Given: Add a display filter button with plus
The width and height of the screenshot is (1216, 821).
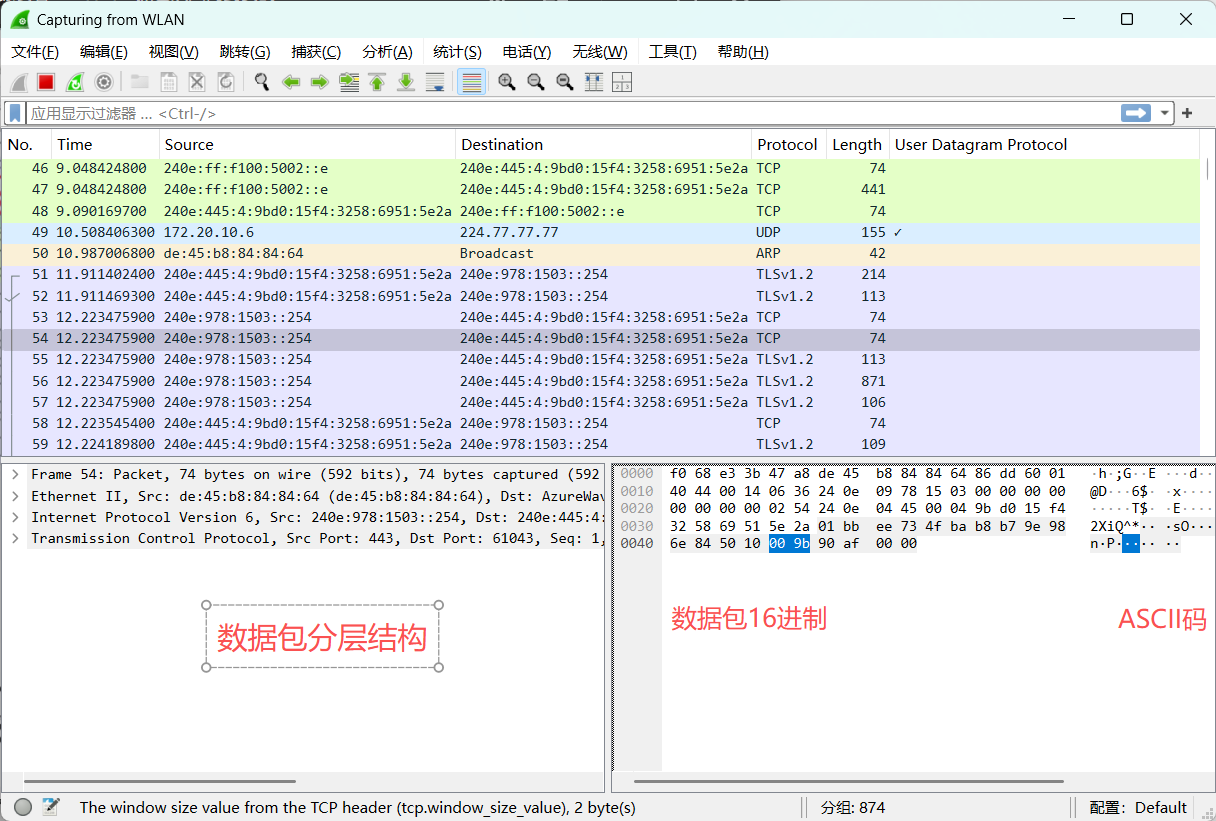Looking at the screenshot, I should click(1188, 113).
